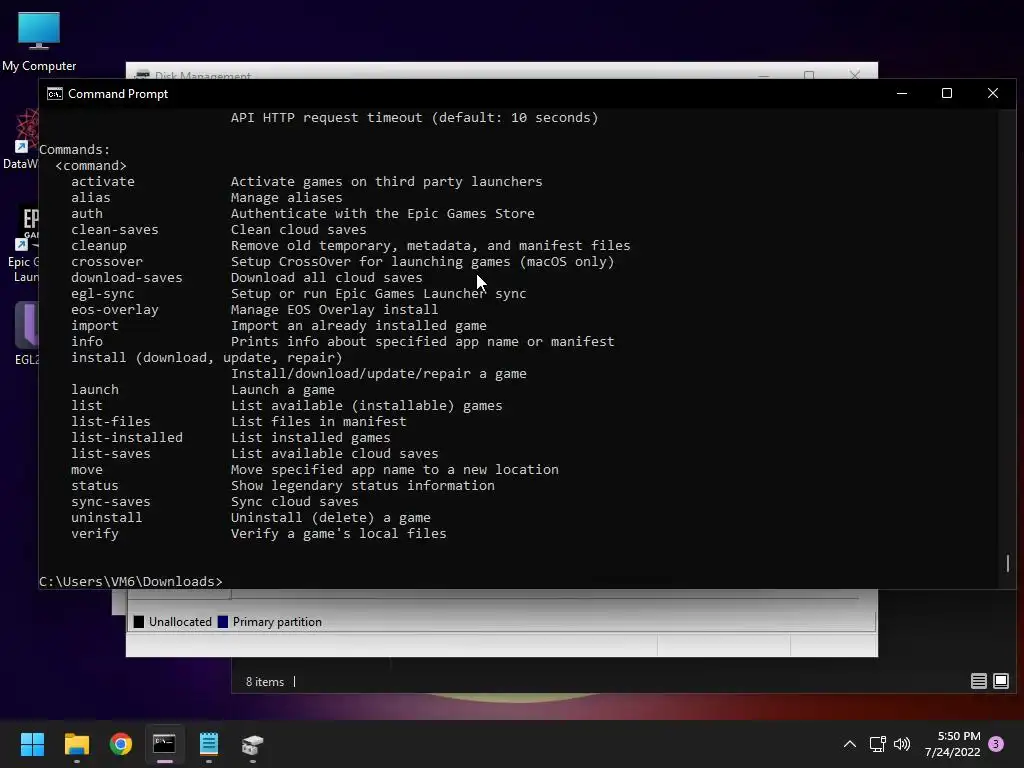The width and height of the screenshot is (1024, 768).
Task: Open the notifications badge showing 3
Action: (x=996, y=744)
